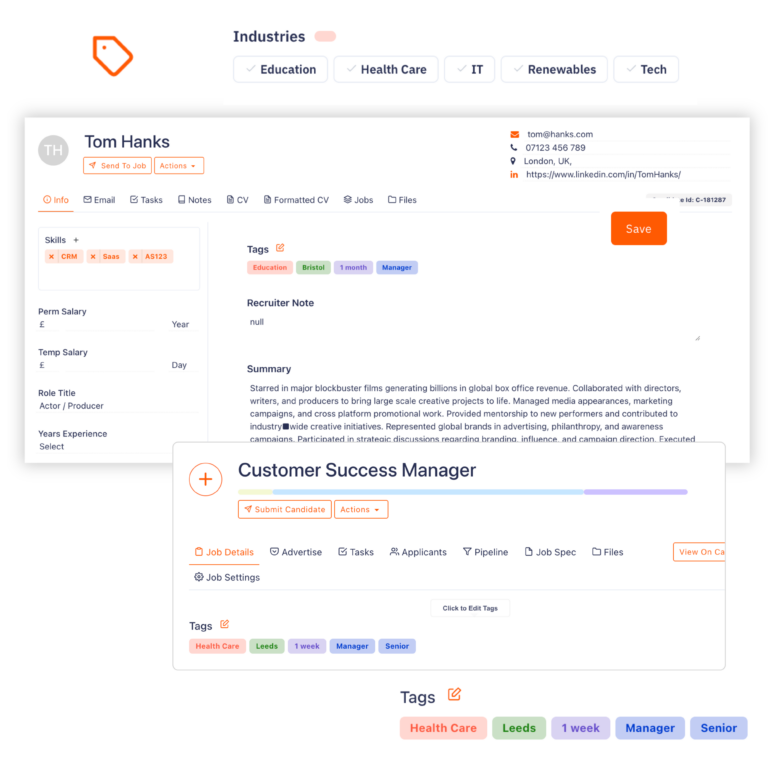The image size is (768, 768).
Task: Click the round plus icon beside job title
Action: click(206, 479)
